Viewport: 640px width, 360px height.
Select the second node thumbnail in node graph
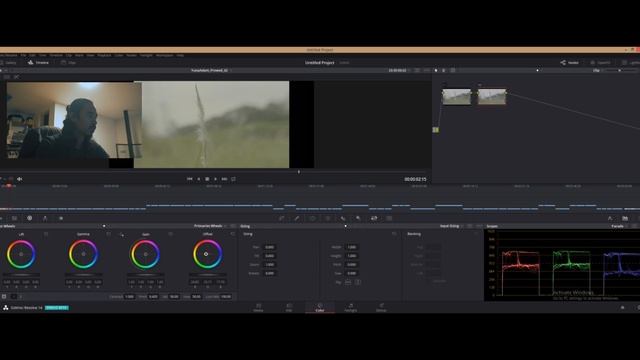(x=492, y=97)
